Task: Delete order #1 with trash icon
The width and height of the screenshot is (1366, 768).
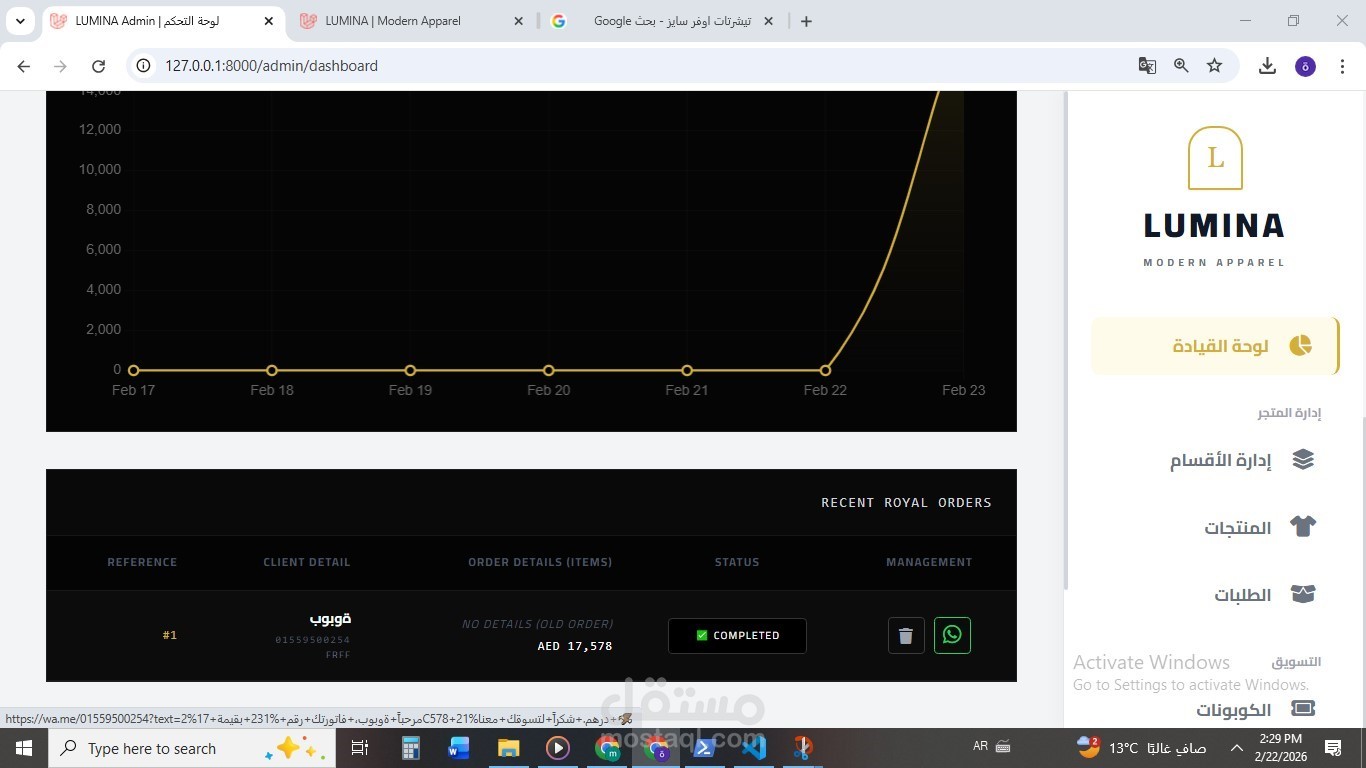Action: [x=906, y=636]
